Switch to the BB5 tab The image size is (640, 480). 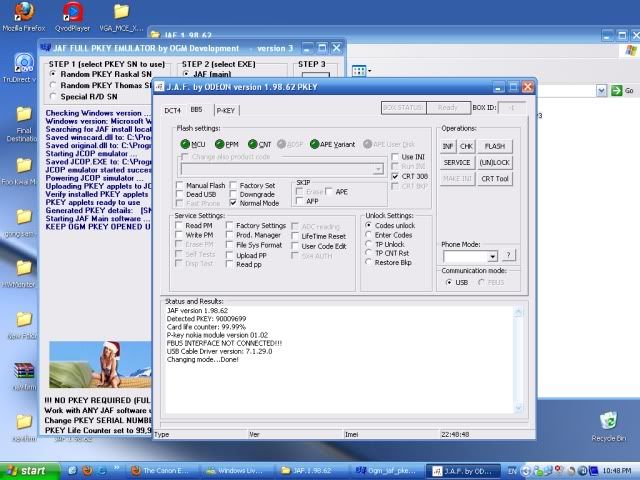(196, 109)
